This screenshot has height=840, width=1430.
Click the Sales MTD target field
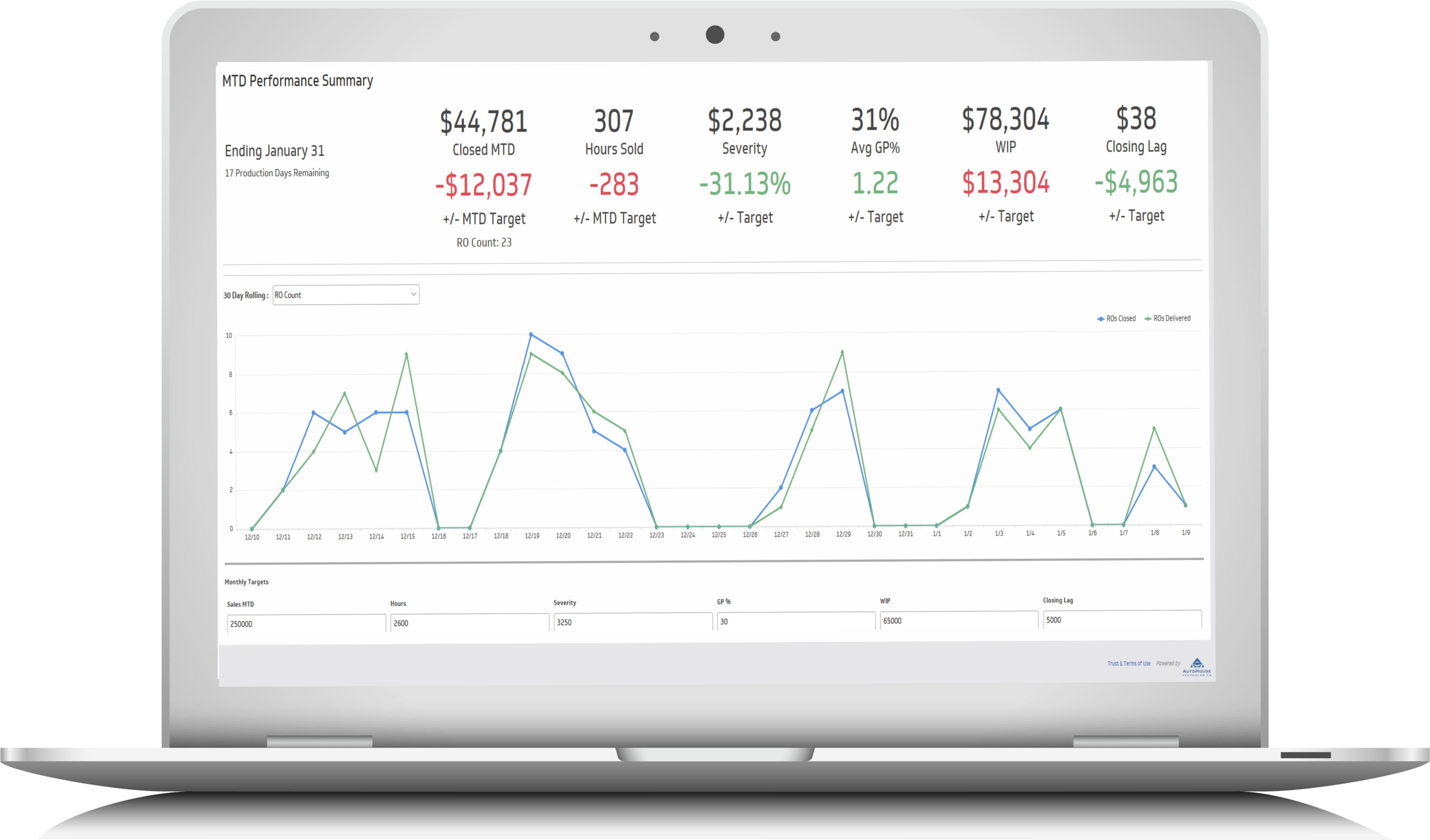(306, 624)
